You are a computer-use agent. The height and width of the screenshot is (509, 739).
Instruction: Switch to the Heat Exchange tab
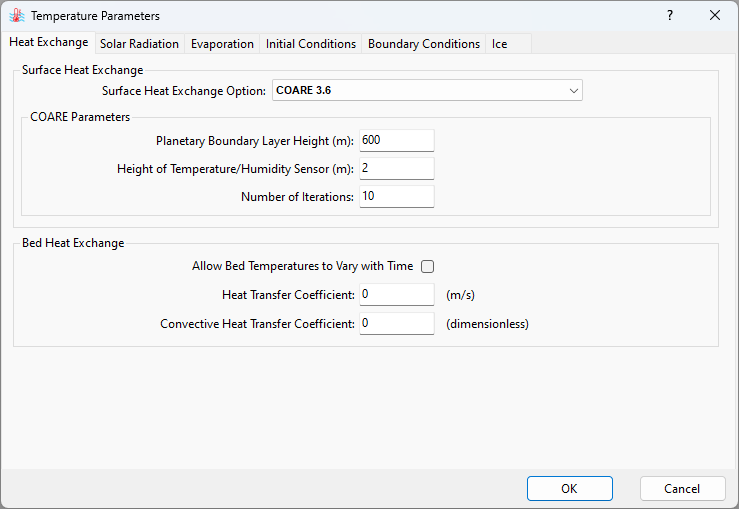point(48,43)
